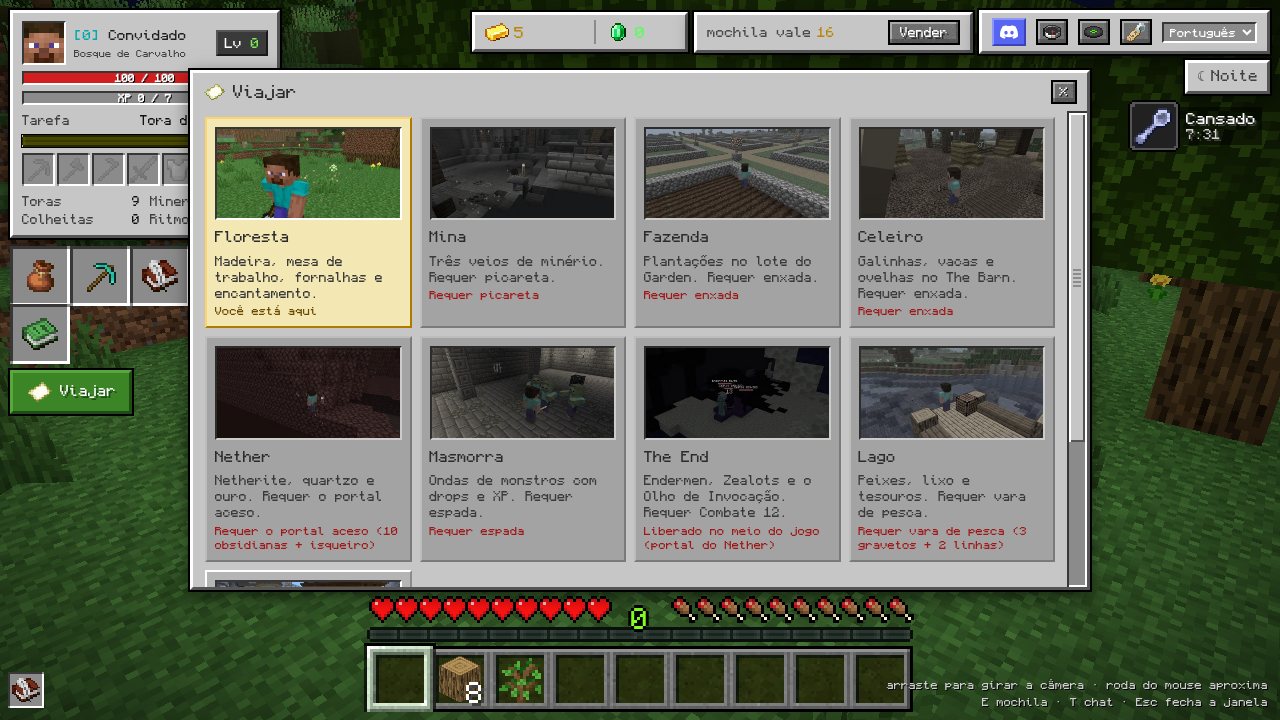Viewport: 1280px width, 720px height.
Task: Select the Nether travel destination
Action: [308, 449]
